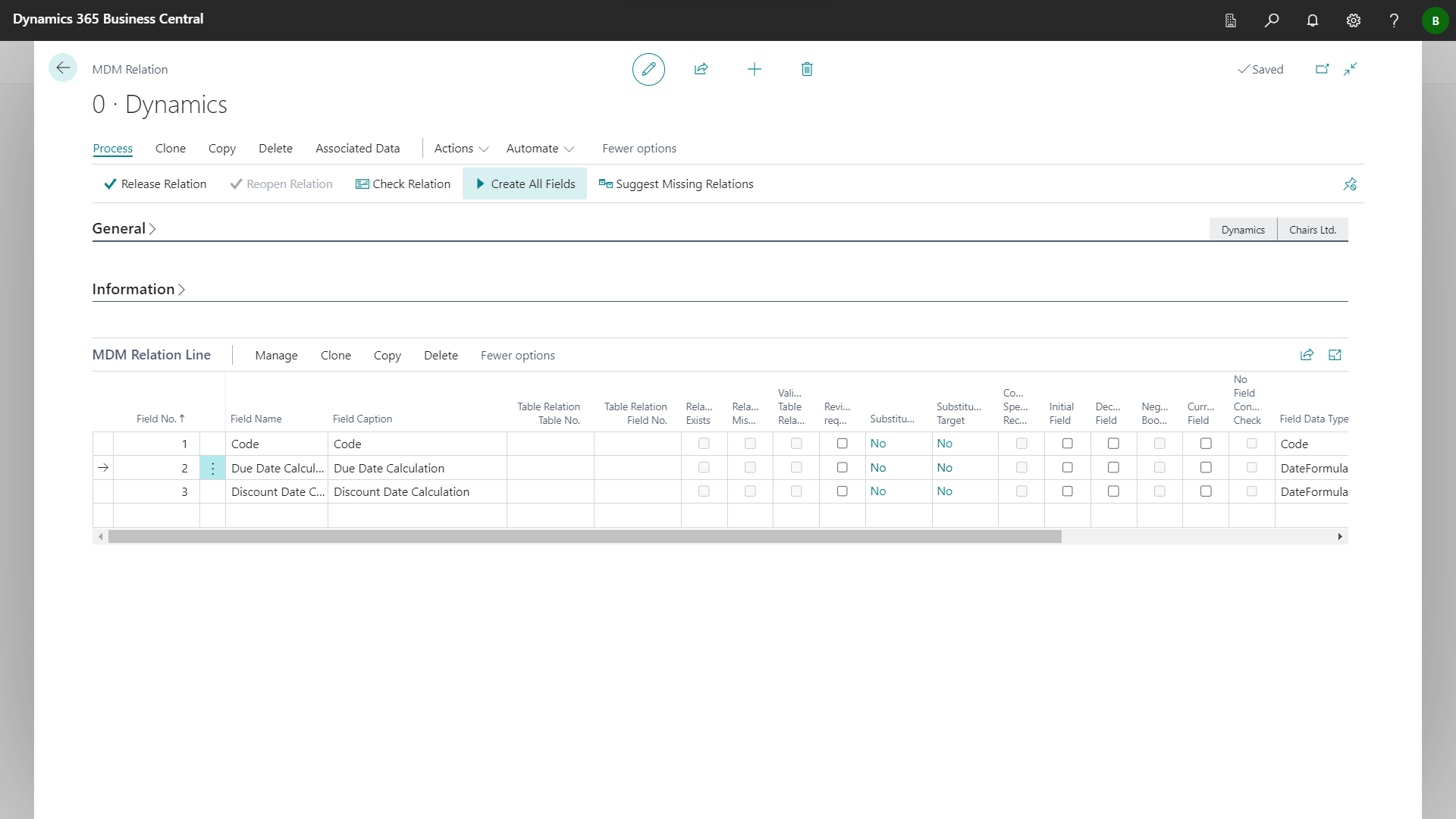Open the user account avatar B

click(x=1435, y=20)
